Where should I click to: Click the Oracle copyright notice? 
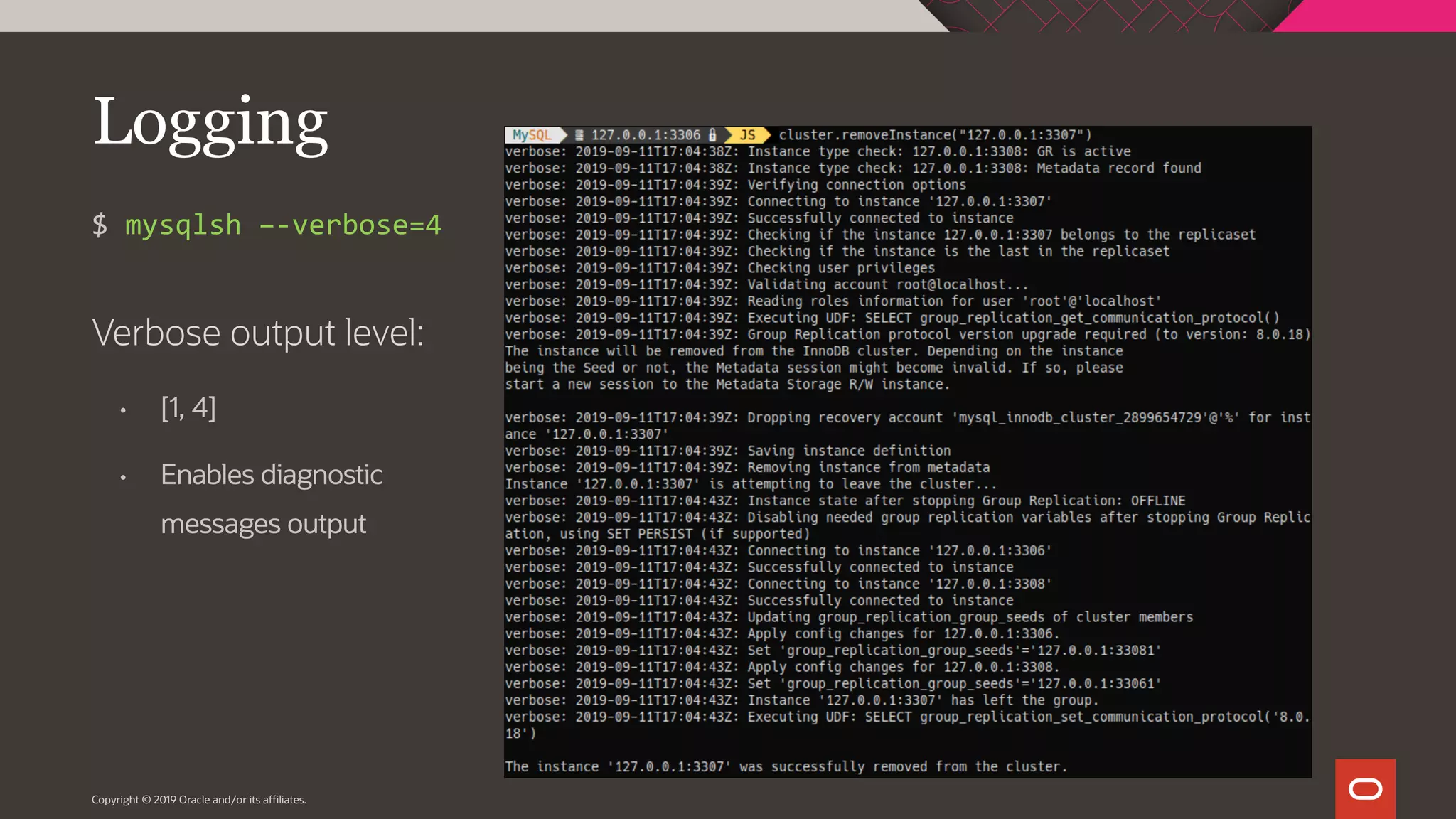pyautogui.click(x=199, y=800)
